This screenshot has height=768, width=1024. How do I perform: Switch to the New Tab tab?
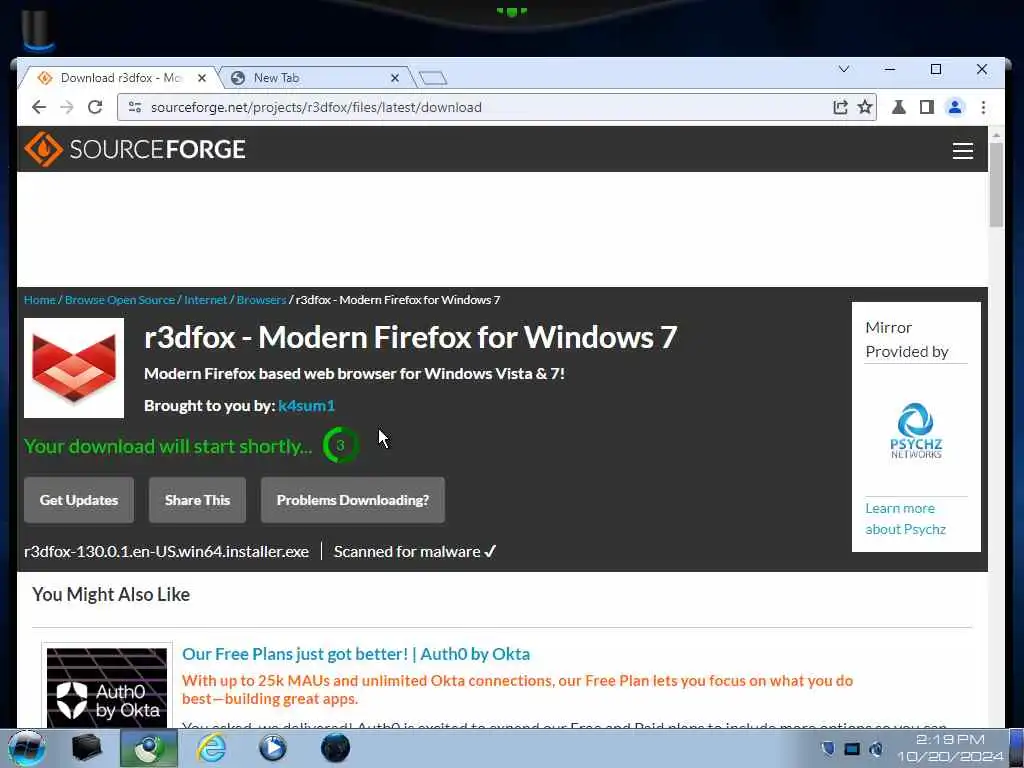click(313, 78)
